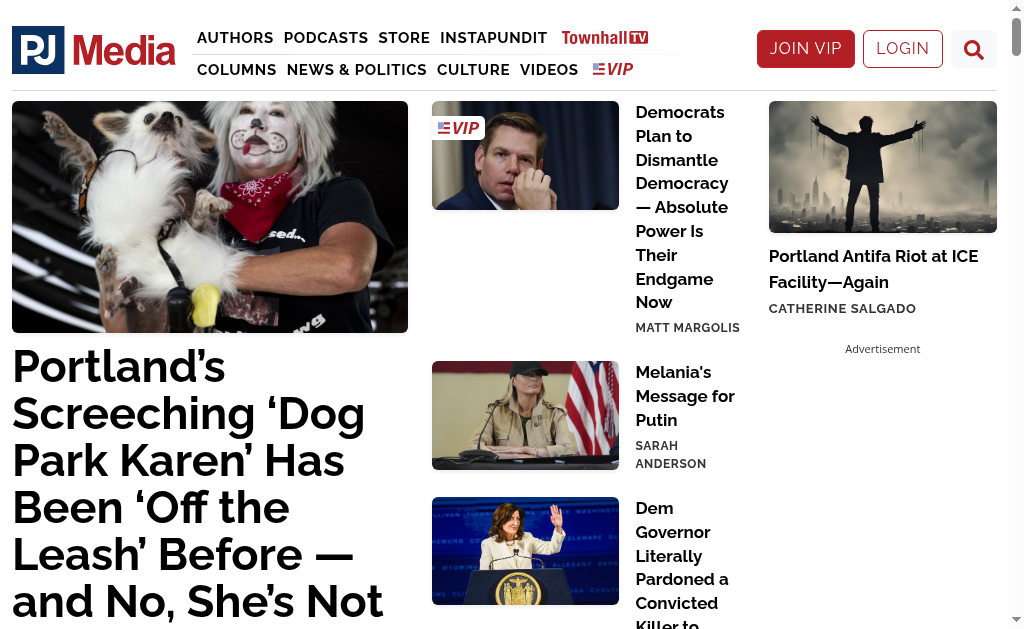This screenshot has width=1024, height=629.
Task: Open the Dog Park Karen headline article
Action: pos(198,483)
